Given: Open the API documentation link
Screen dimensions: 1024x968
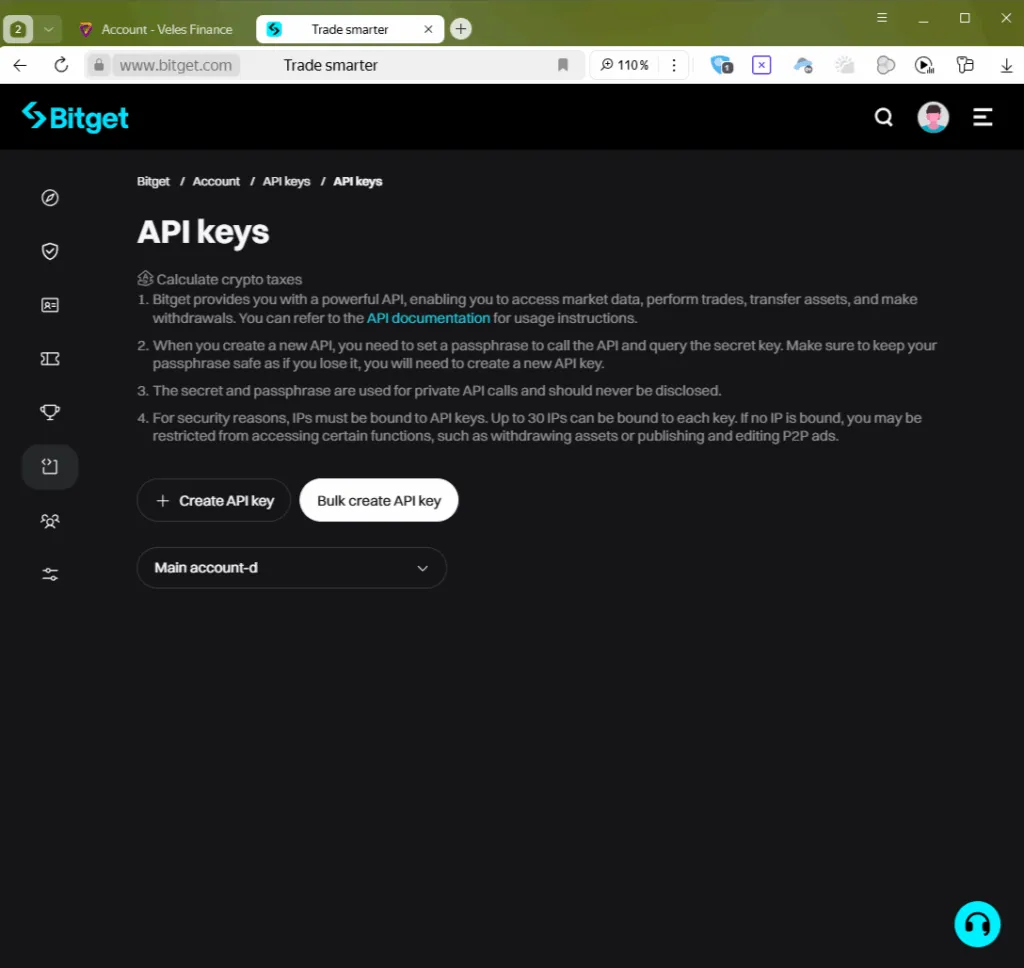Looking at the screenshot, I should (428, 318).
